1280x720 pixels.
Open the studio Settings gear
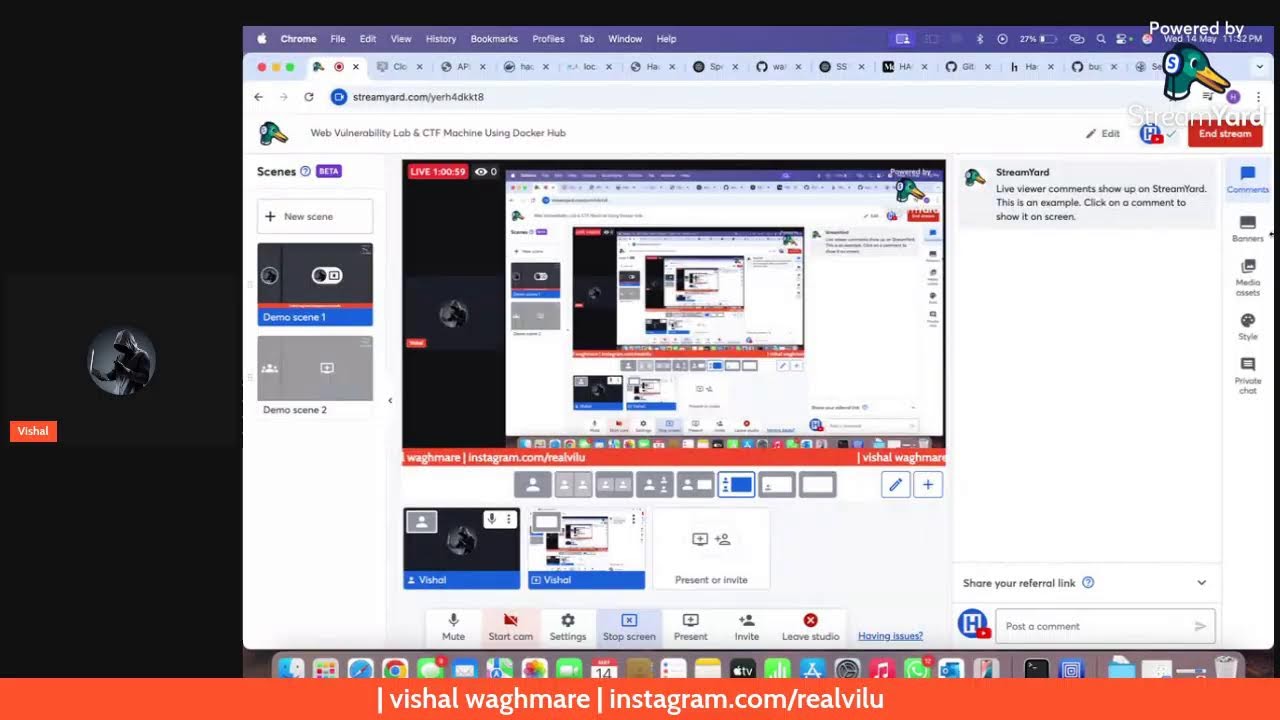tap(567, 627)
